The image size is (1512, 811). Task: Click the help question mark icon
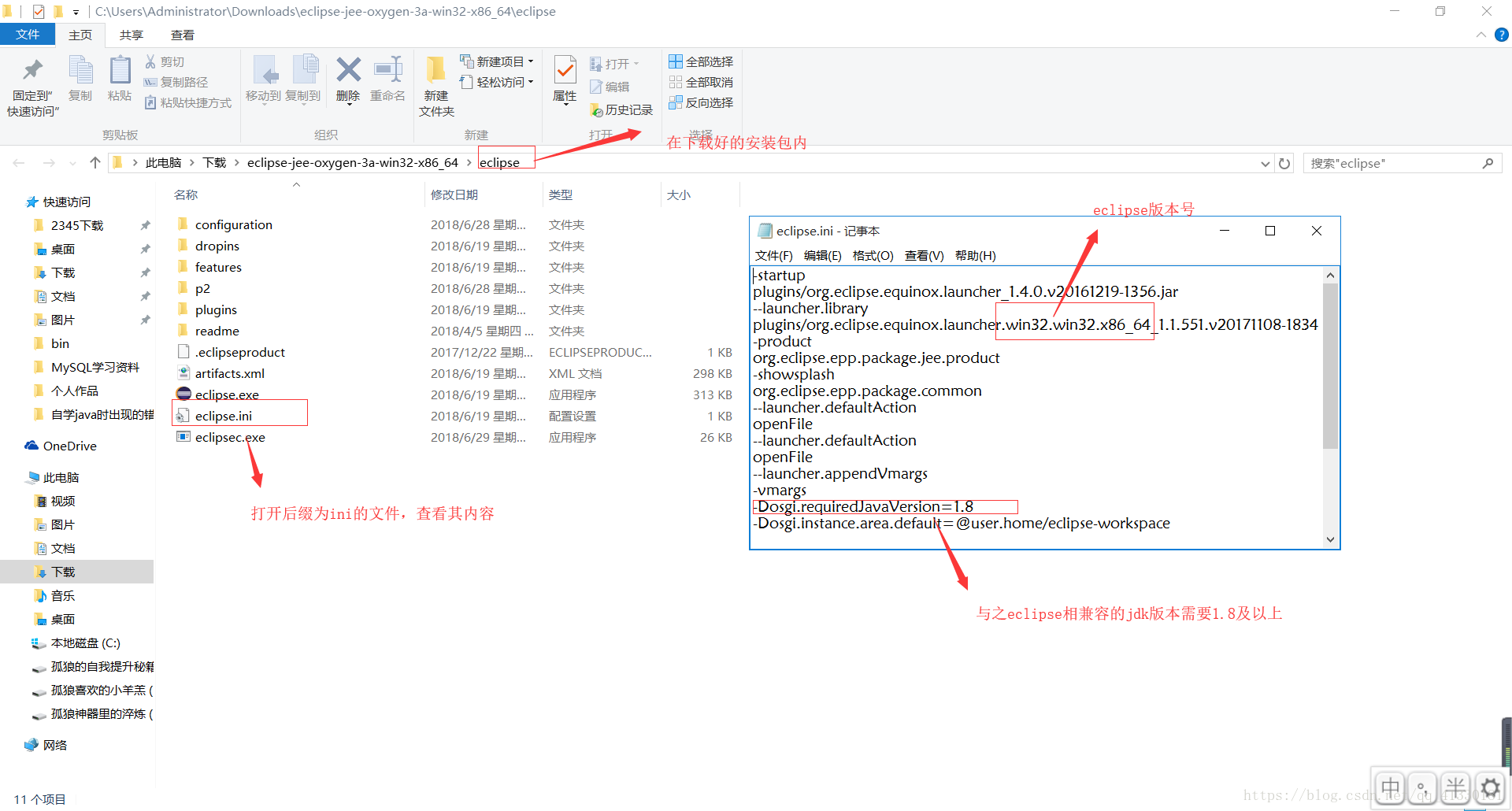coord(1501,35)
